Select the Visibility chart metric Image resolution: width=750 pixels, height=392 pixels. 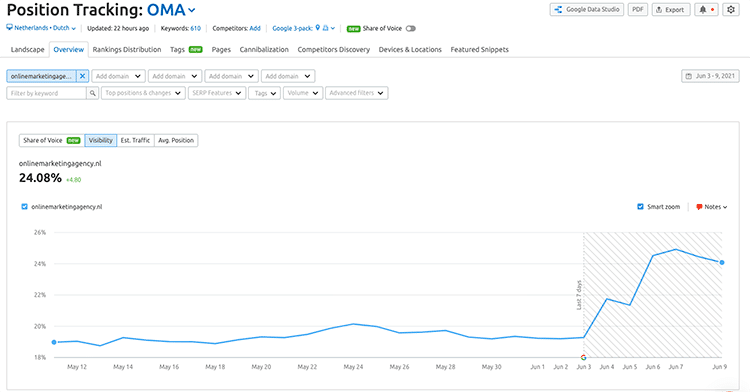click(100, 140)
